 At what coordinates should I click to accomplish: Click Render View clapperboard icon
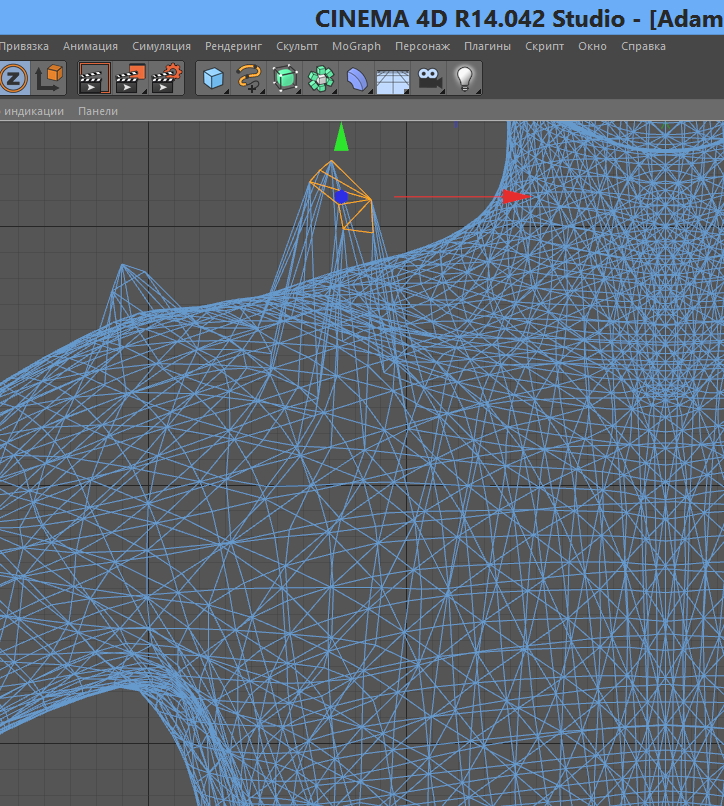tap(94, 78)
